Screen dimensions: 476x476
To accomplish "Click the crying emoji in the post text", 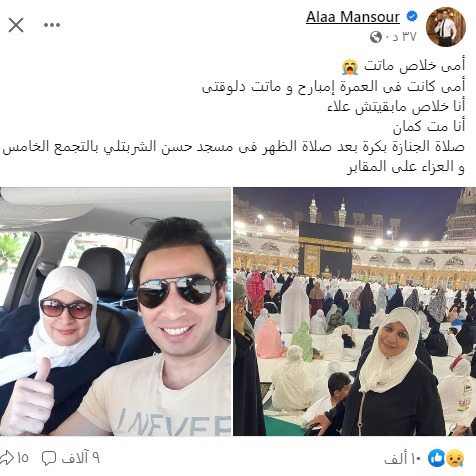I will [349, 67].
